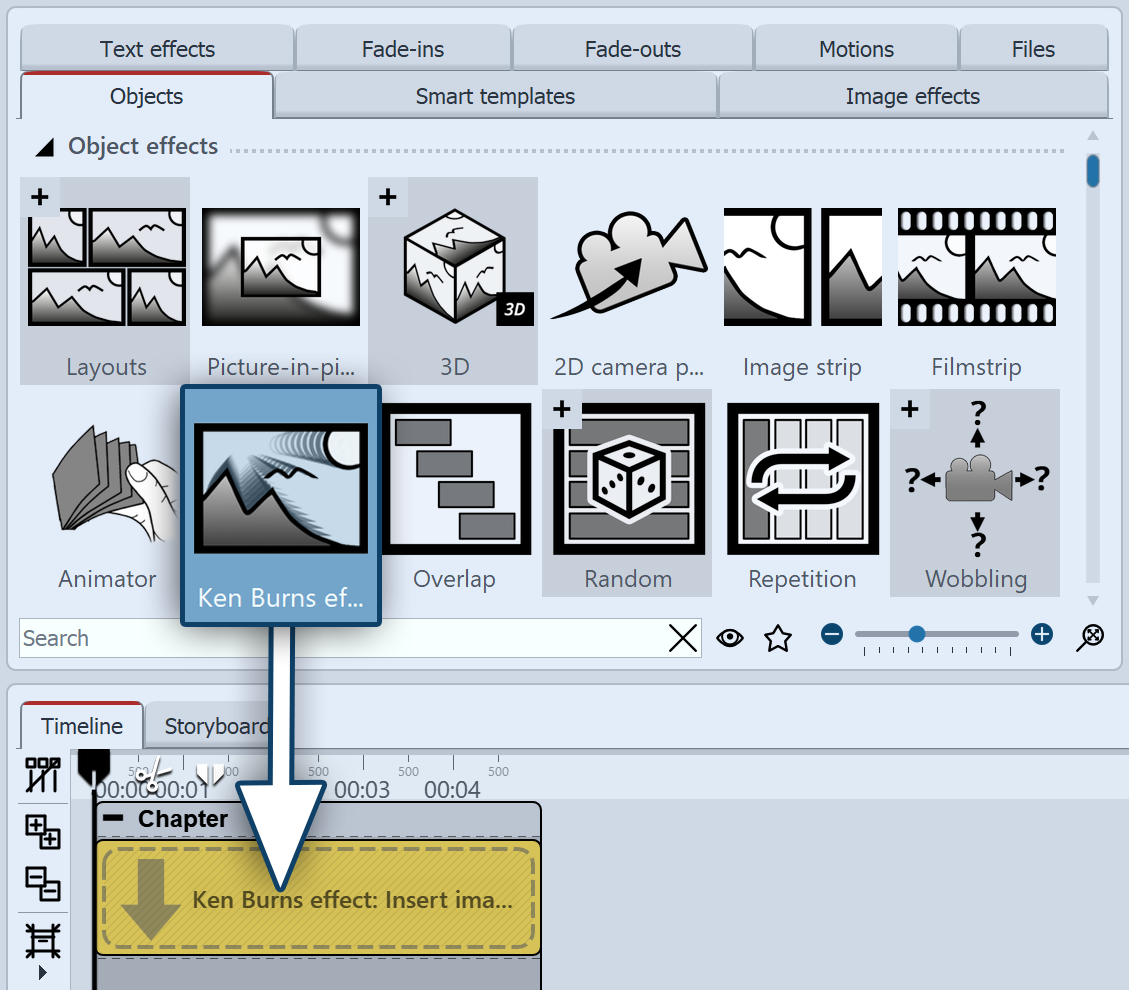Clear the search field with X button

click(x=683, y=638)
